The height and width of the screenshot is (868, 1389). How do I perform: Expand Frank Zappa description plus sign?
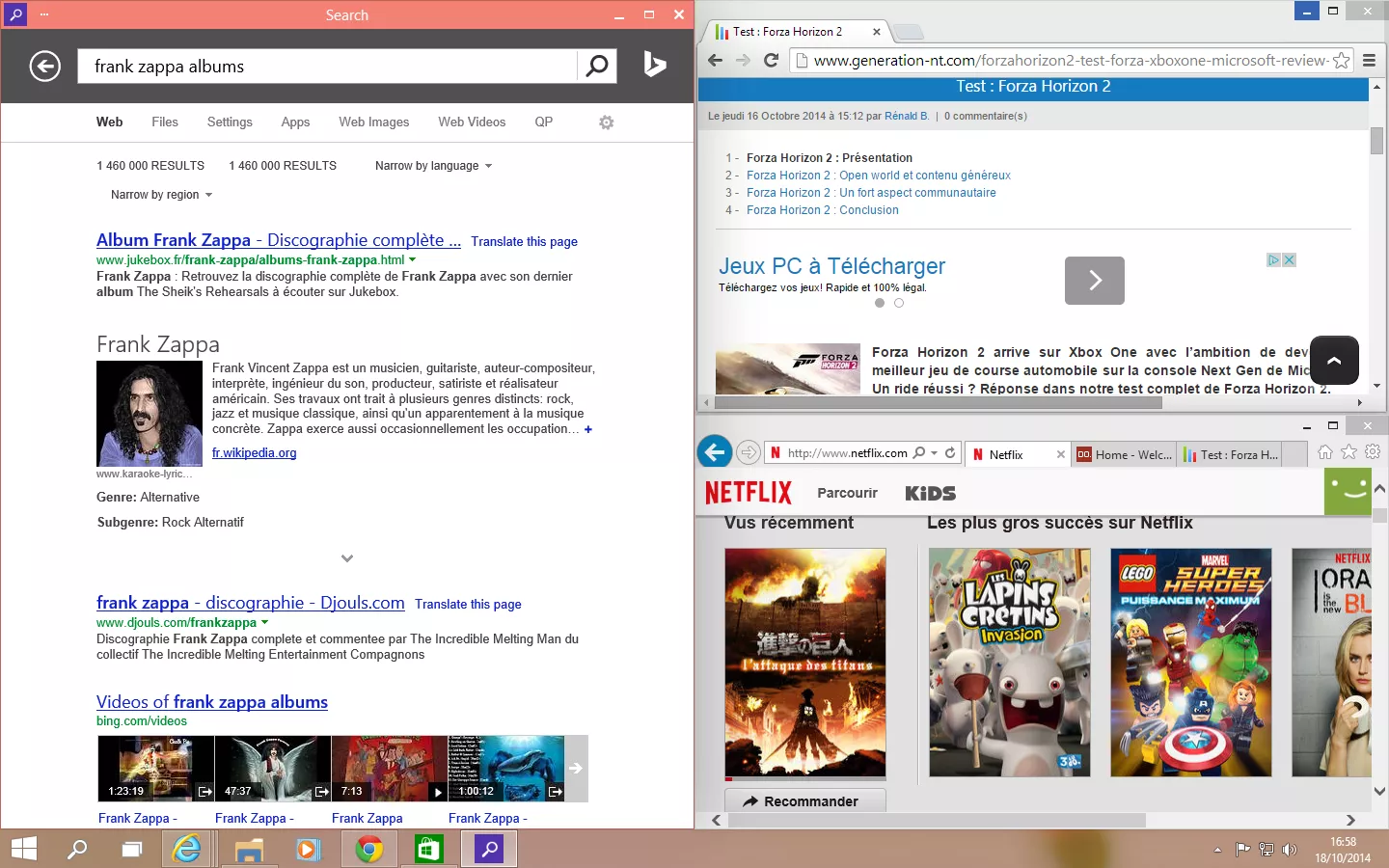point(588,429)
